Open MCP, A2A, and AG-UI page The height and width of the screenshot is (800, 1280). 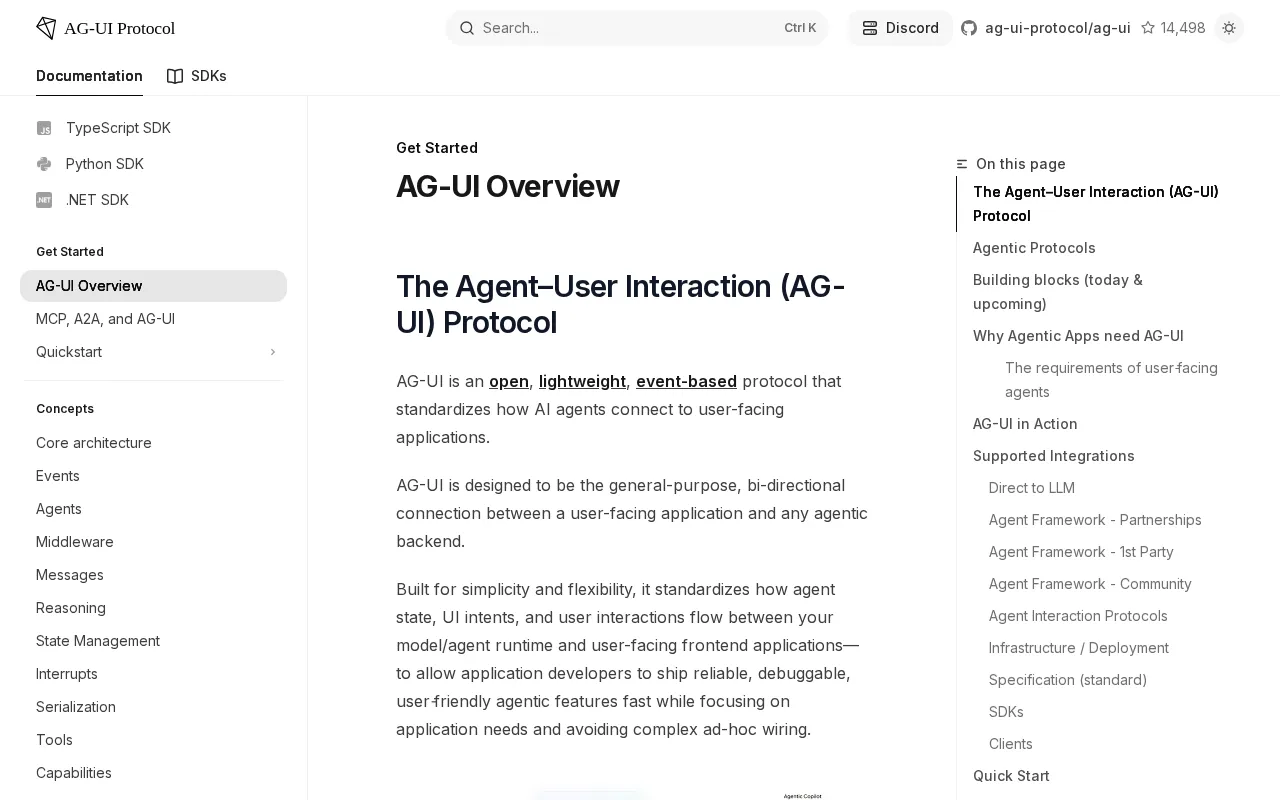tap(153, 319)
